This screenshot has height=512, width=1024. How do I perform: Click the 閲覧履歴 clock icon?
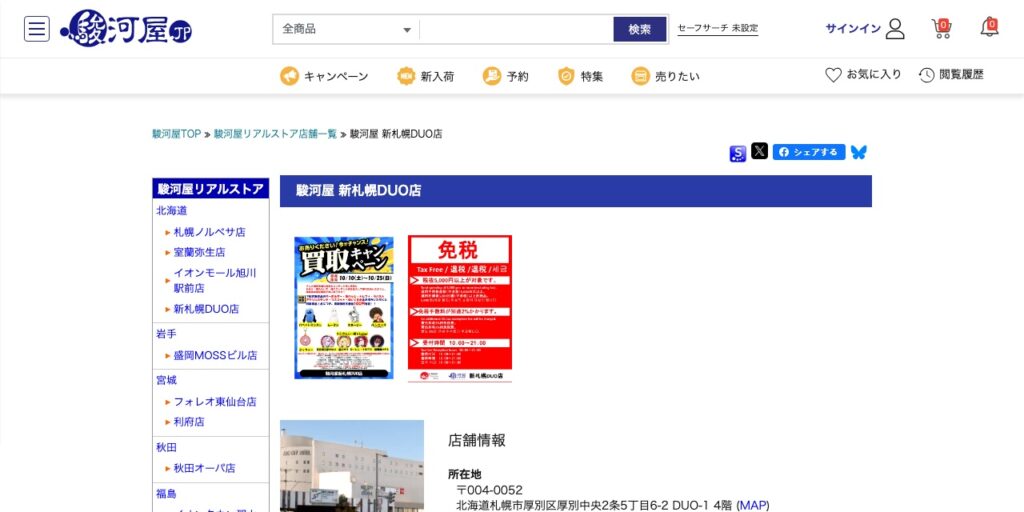coord(927,75)
